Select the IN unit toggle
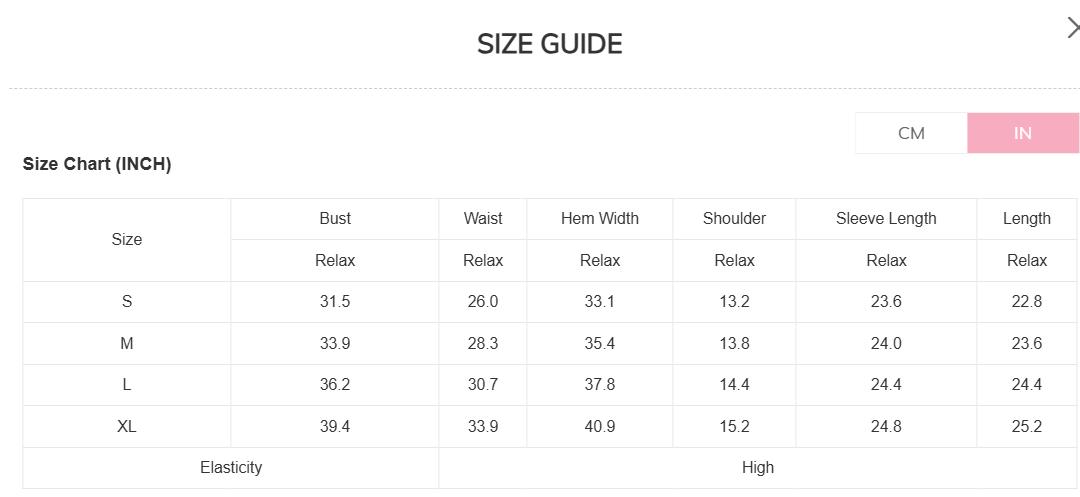Viewport: 1080px width, 497px height. pos(1022,133)
